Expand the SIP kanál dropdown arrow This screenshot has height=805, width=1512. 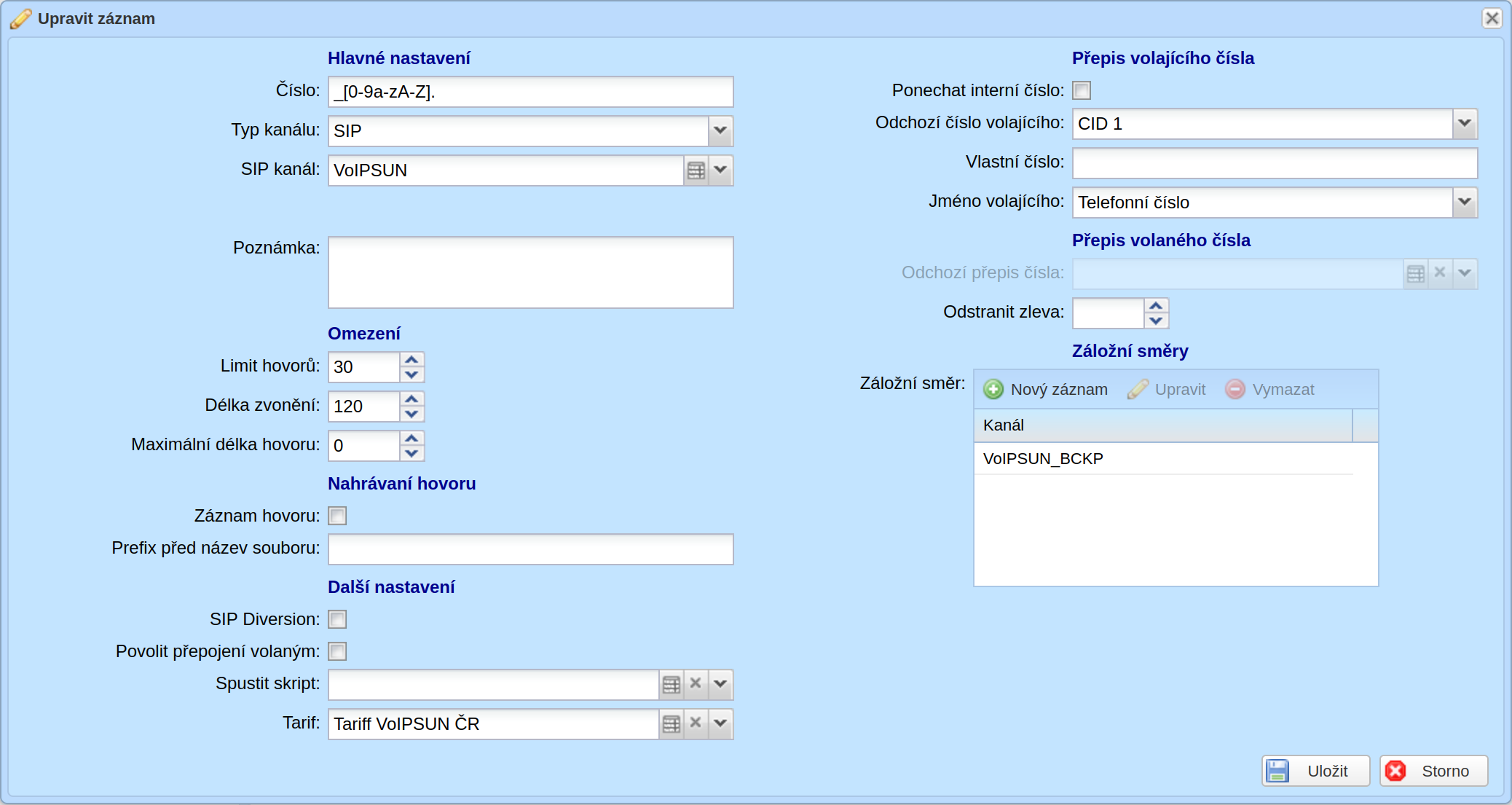pyautogui.click(x=720, y=170)
